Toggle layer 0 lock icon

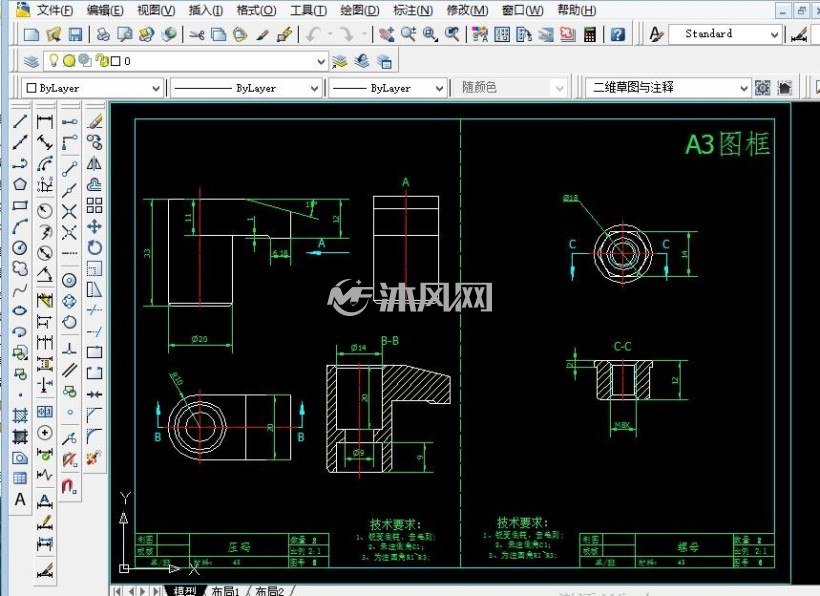(102, 61)
